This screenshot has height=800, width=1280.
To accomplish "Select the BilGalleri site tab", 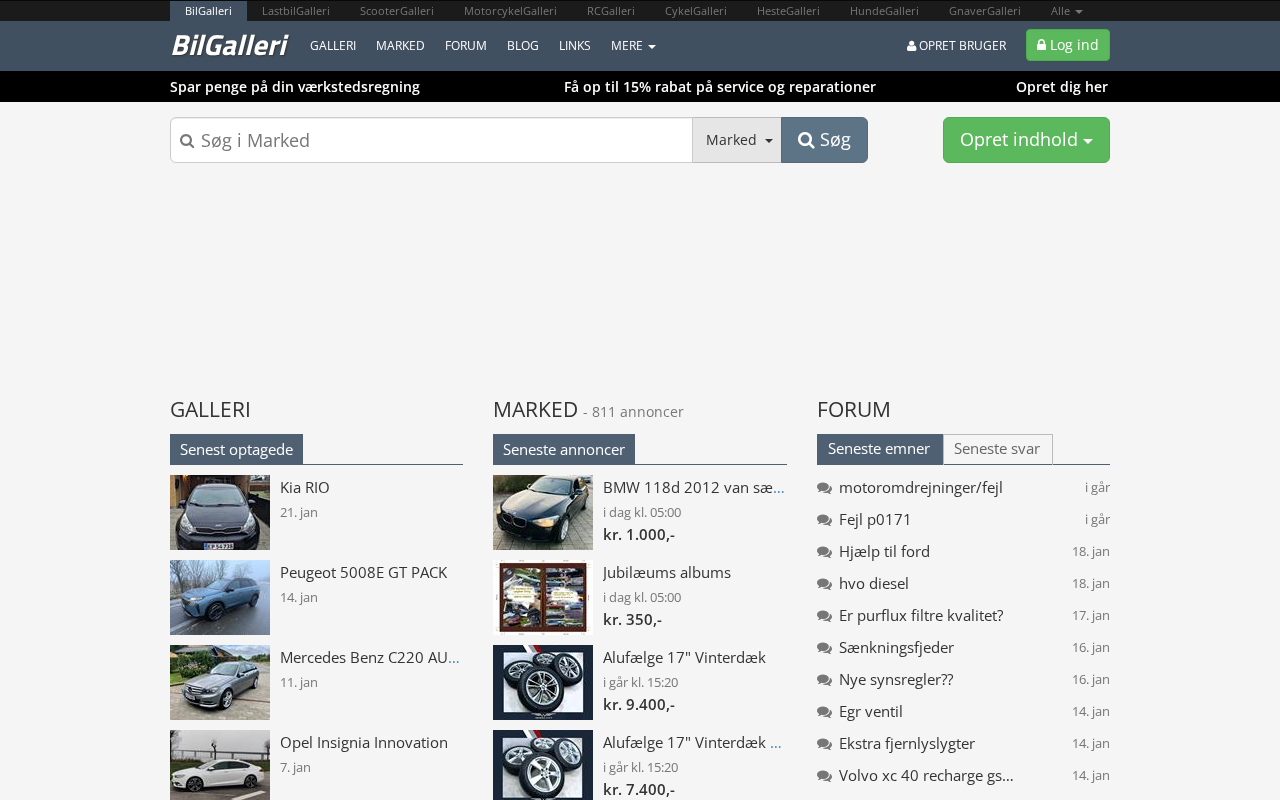I will pyautogui.click(x=208, y=11).
